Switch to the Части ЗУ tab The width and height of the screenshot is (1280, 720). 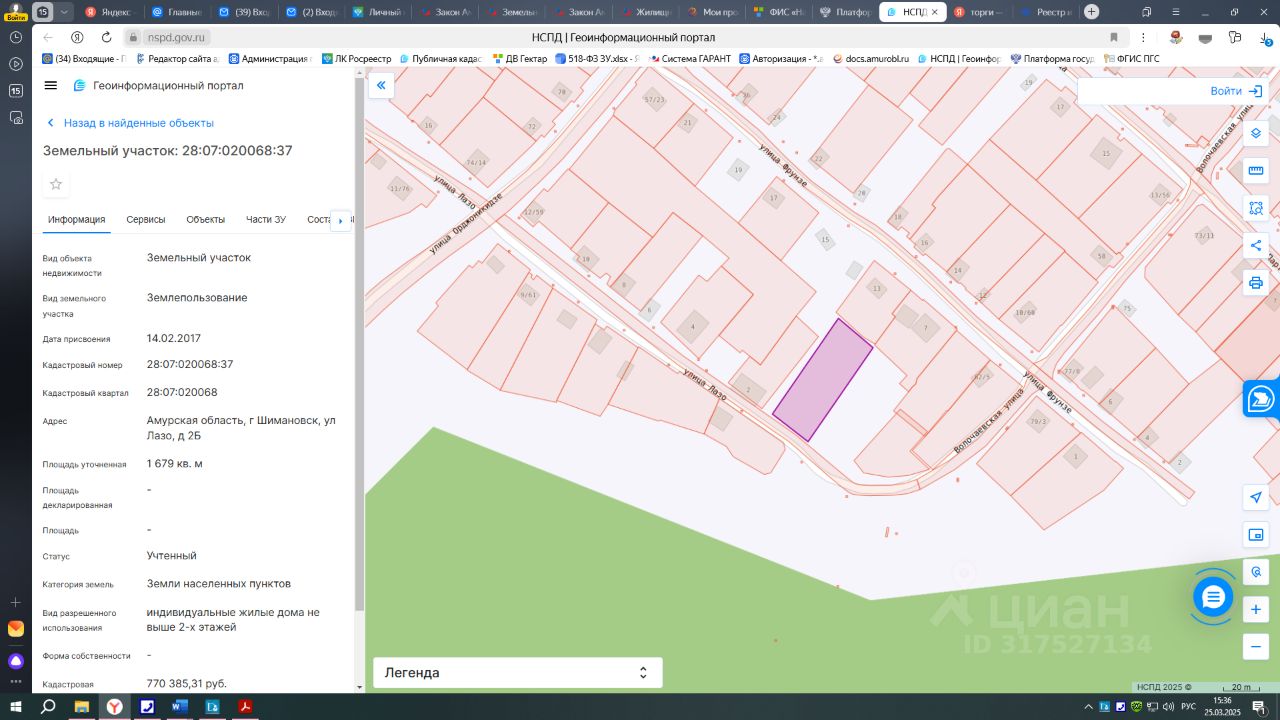pos(266,220)
